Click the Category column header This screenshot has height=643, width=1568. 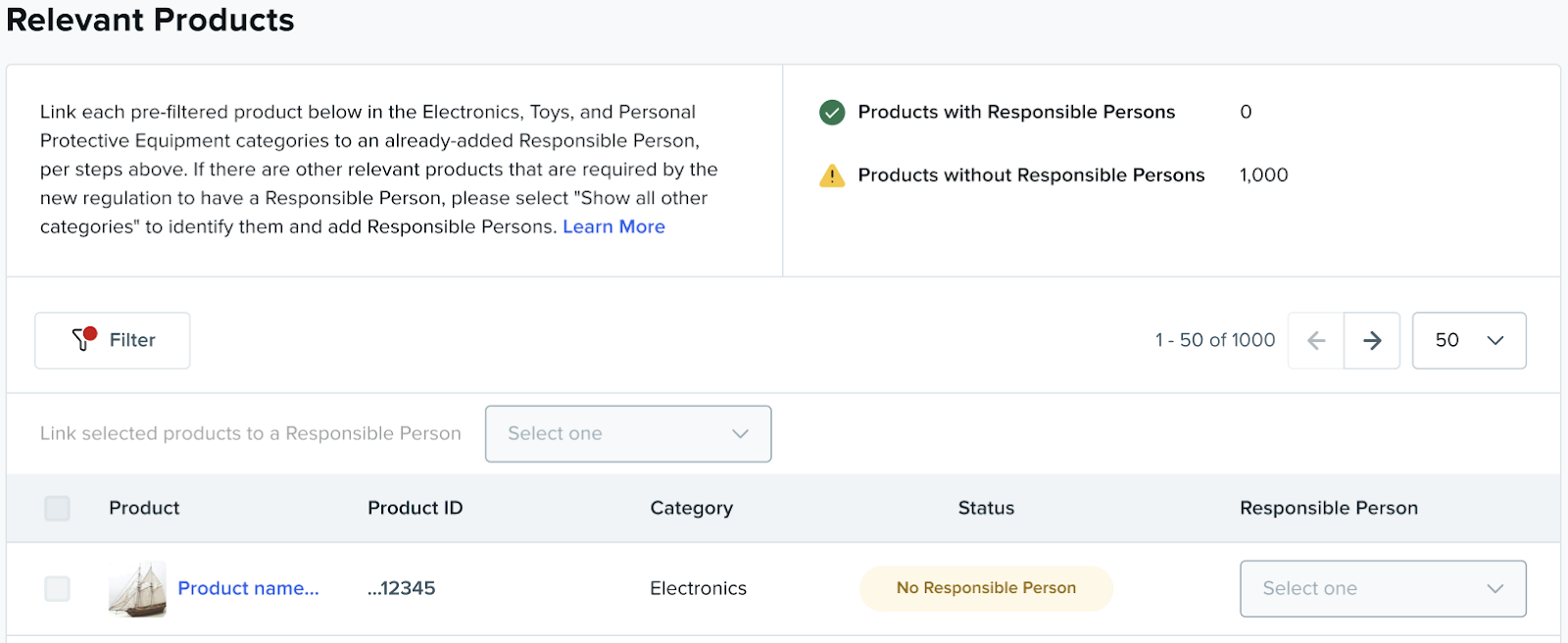(691, 508)
